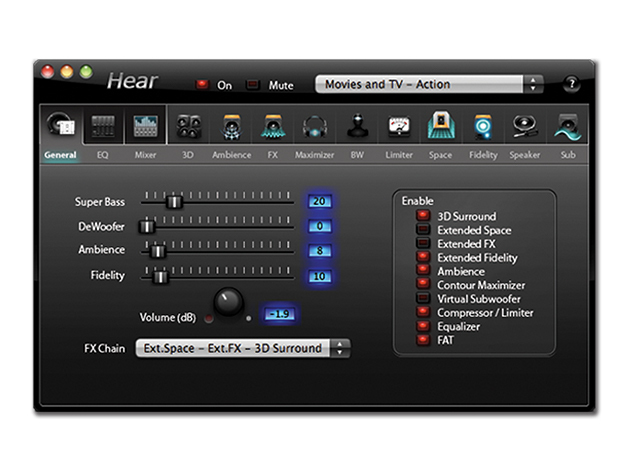Disable Compressor / Limiter effect
630x473 pixels.
[423, 311]
